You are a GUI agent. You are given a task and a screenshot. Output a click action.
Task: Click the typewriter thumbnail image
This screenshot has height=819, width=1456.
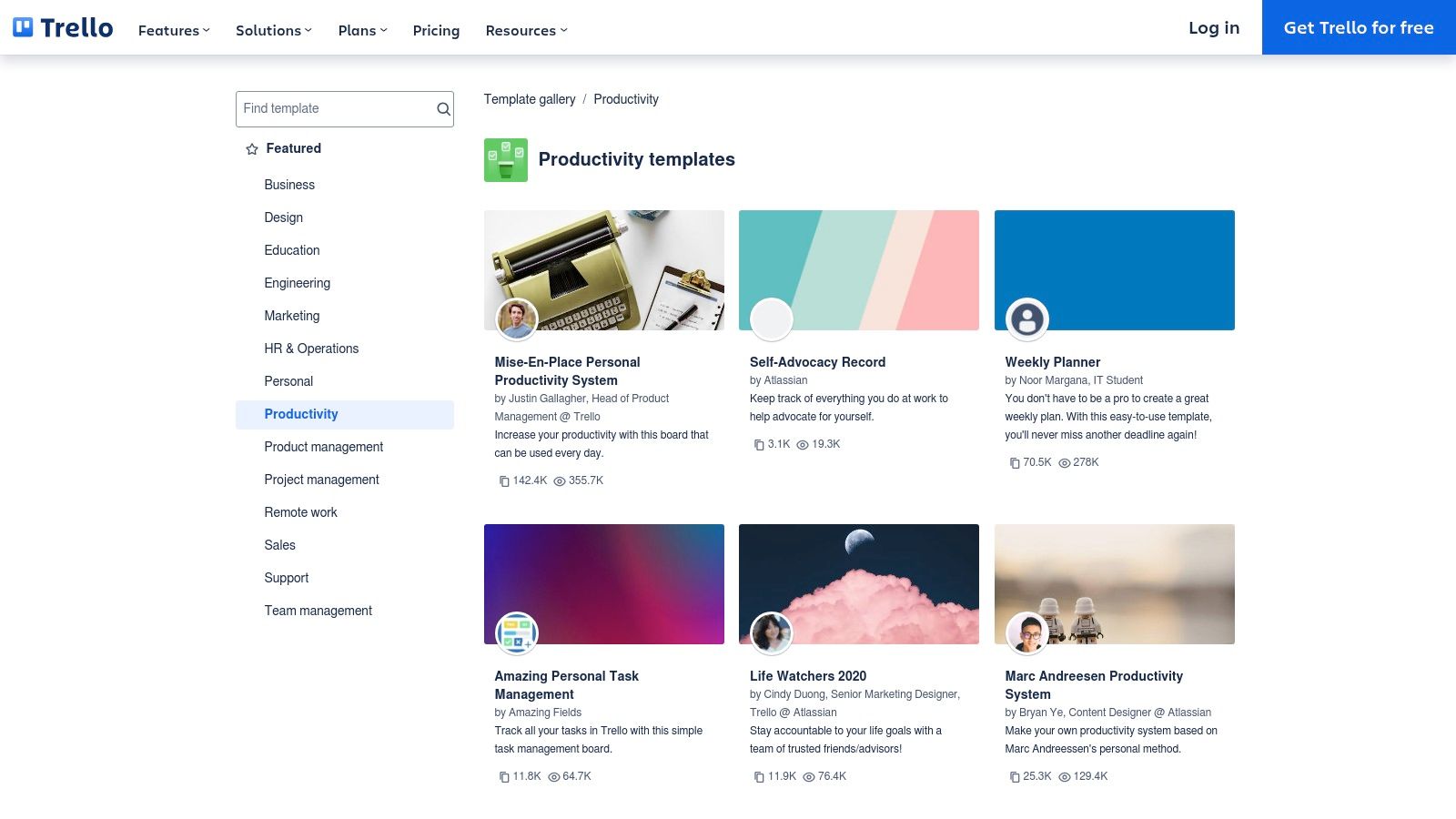point(604,270)
